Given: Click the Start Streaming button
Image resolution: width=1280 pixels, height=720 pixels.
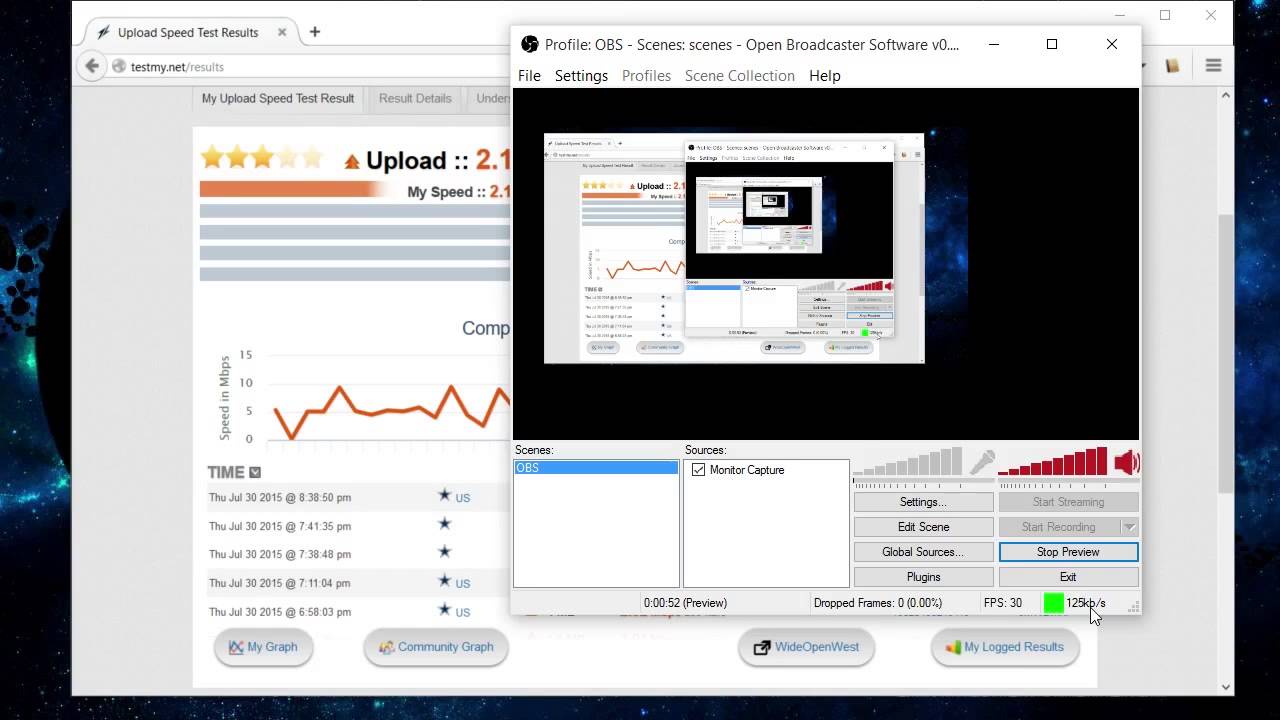Looking at the screenshot, I should (x=1068, y=502).
